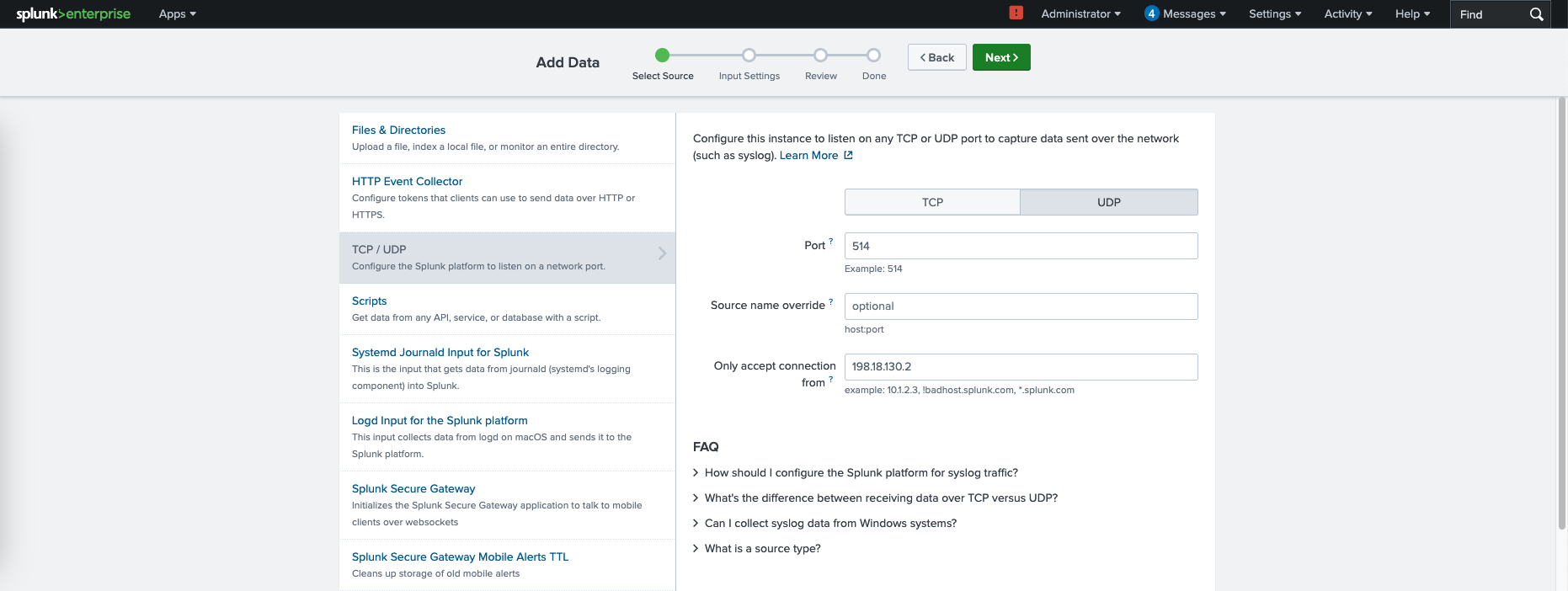
Task: Click the Splunk Enterprise logo
Action: coord(73,14)
